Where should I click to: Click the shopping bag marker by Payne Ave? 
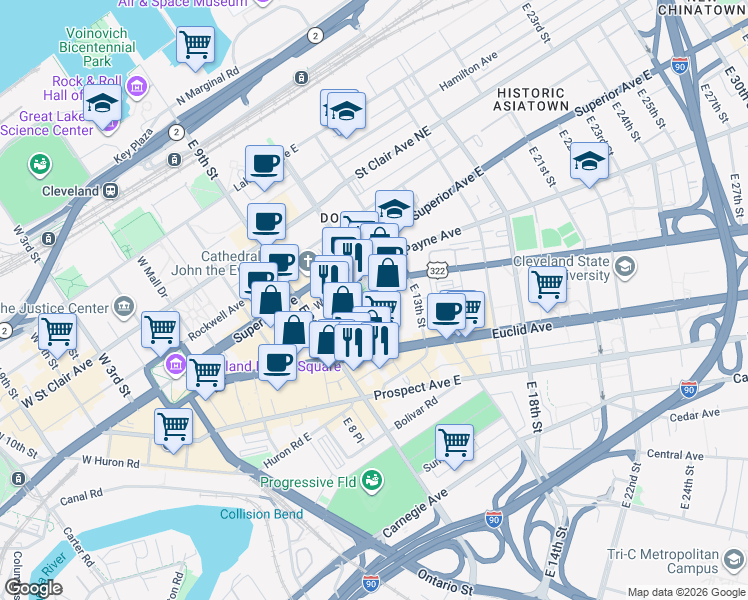(x=387, y=274)
